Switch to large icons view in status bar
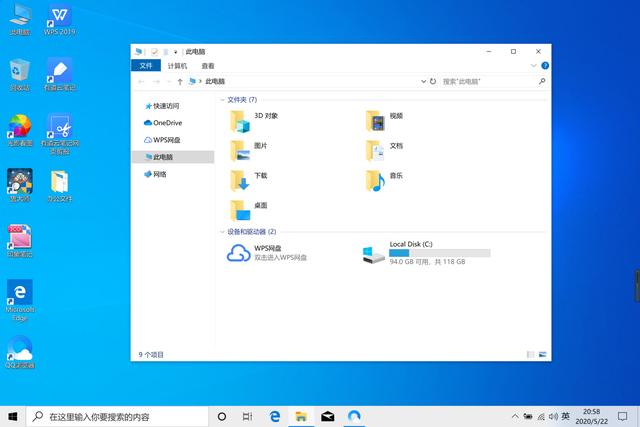 point(542,354)
